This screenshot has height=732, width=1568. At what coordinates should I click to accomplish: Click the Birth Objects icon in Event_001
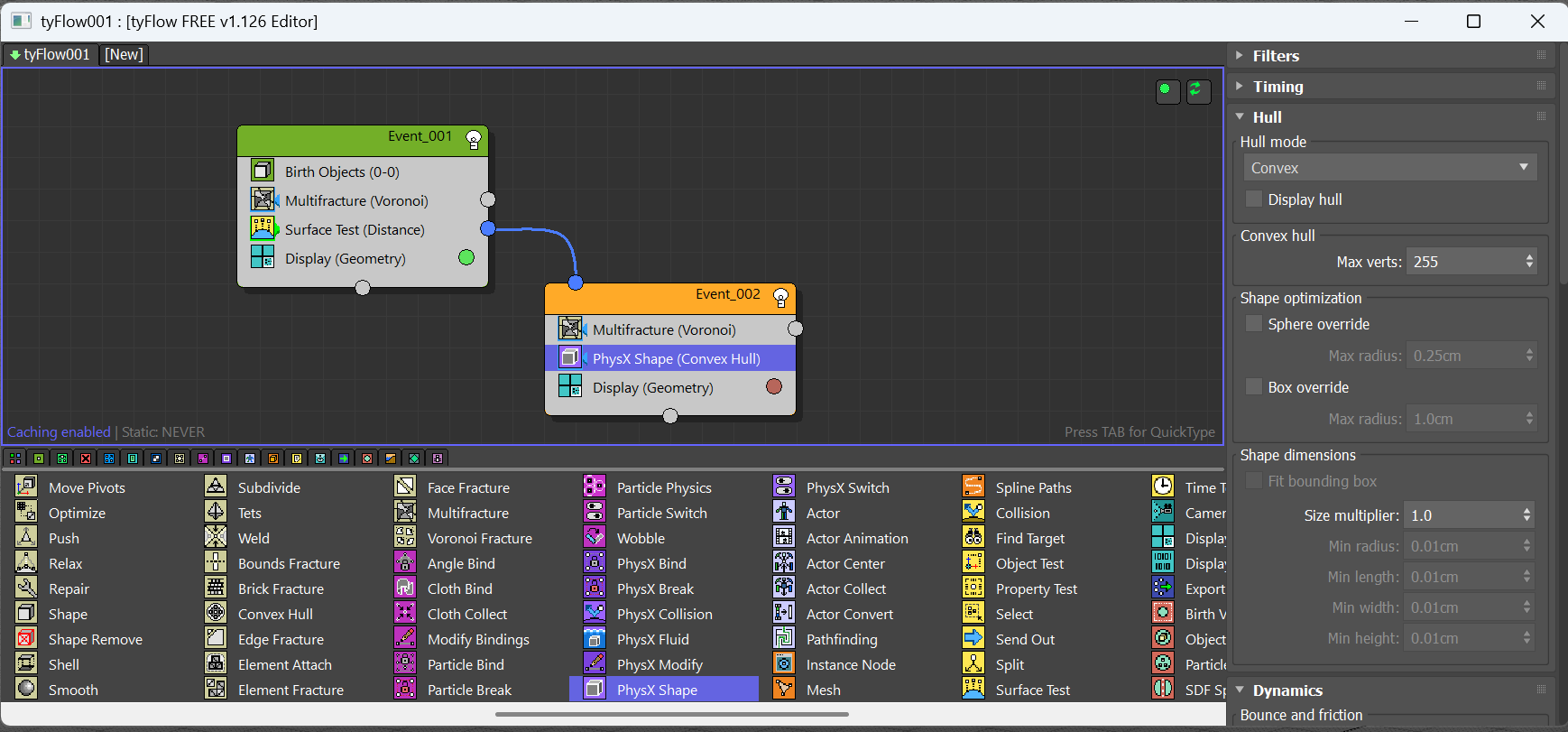[x=263, y=171]
